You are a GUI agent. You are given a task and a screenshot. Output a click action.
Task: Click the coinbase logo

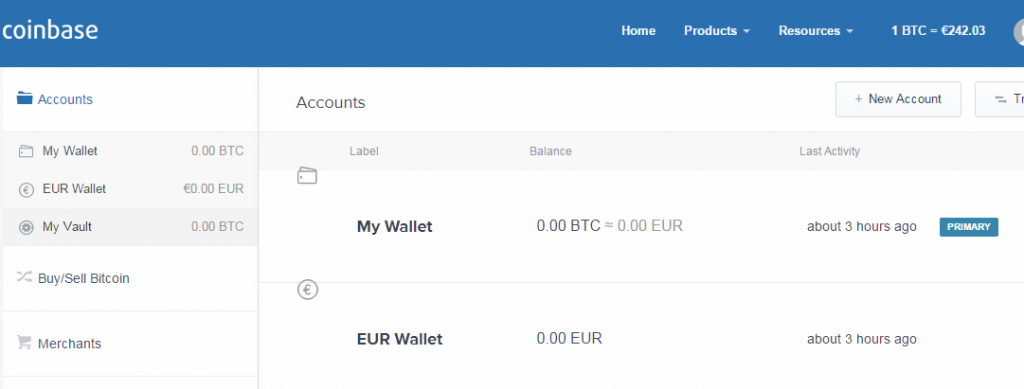tap(50, 30)
